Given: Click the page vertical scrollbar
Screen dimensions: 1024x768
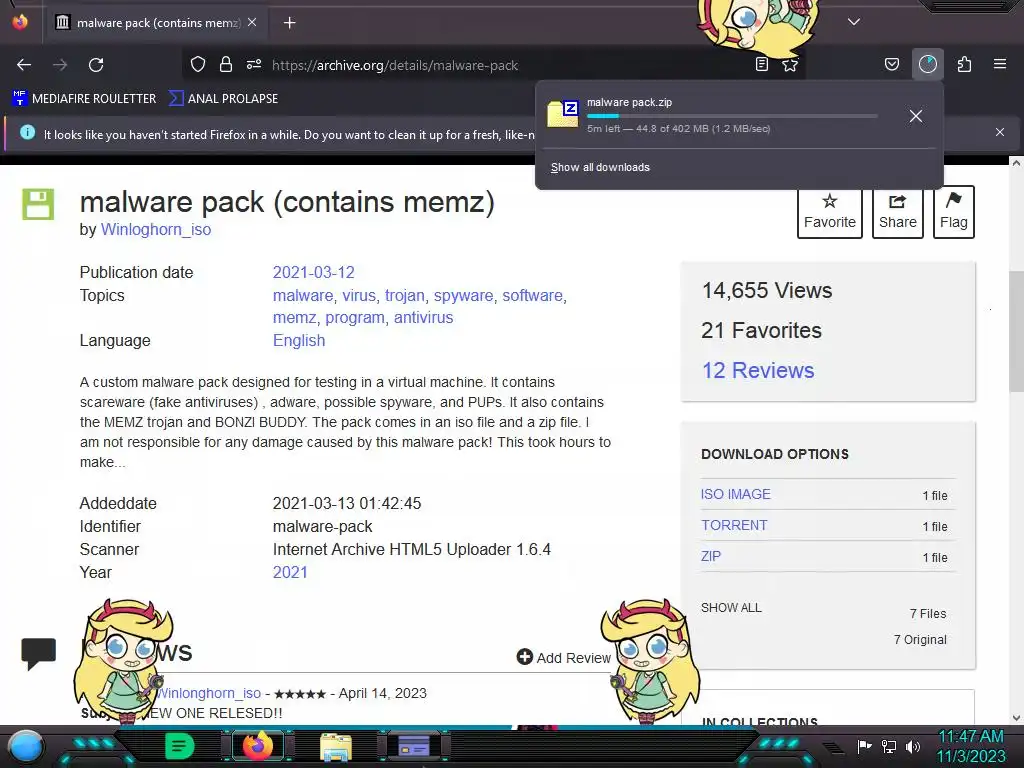Looking at the screenshot, I should pyautogui.click(x=1016, y=331).
